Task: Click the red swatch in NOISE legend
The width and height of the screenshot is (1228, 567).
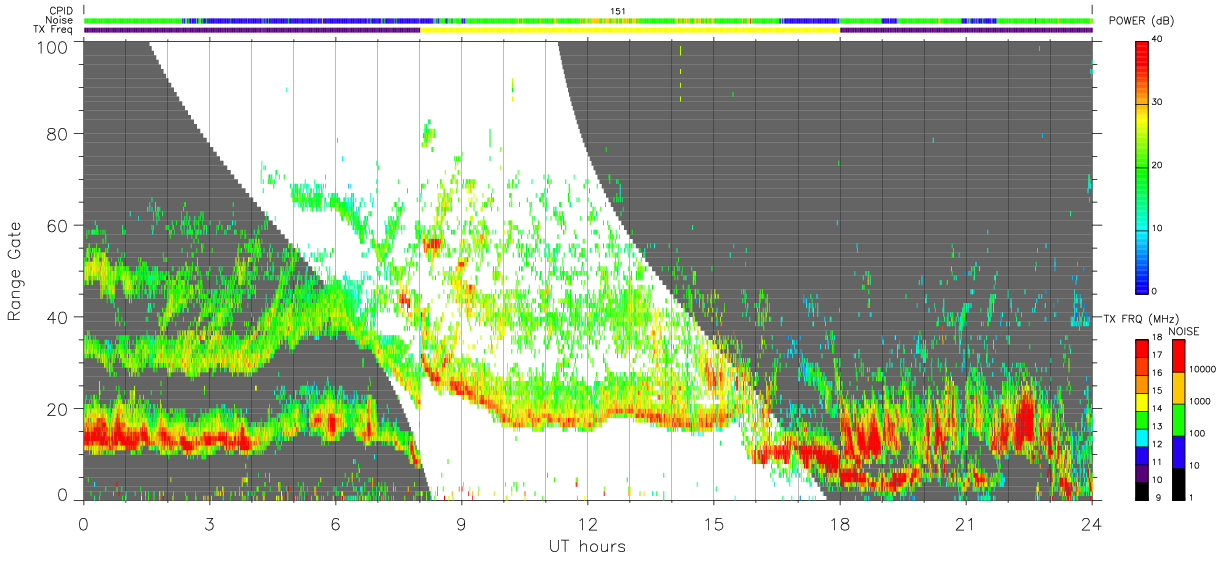Action: click(x=1177, y=356)
